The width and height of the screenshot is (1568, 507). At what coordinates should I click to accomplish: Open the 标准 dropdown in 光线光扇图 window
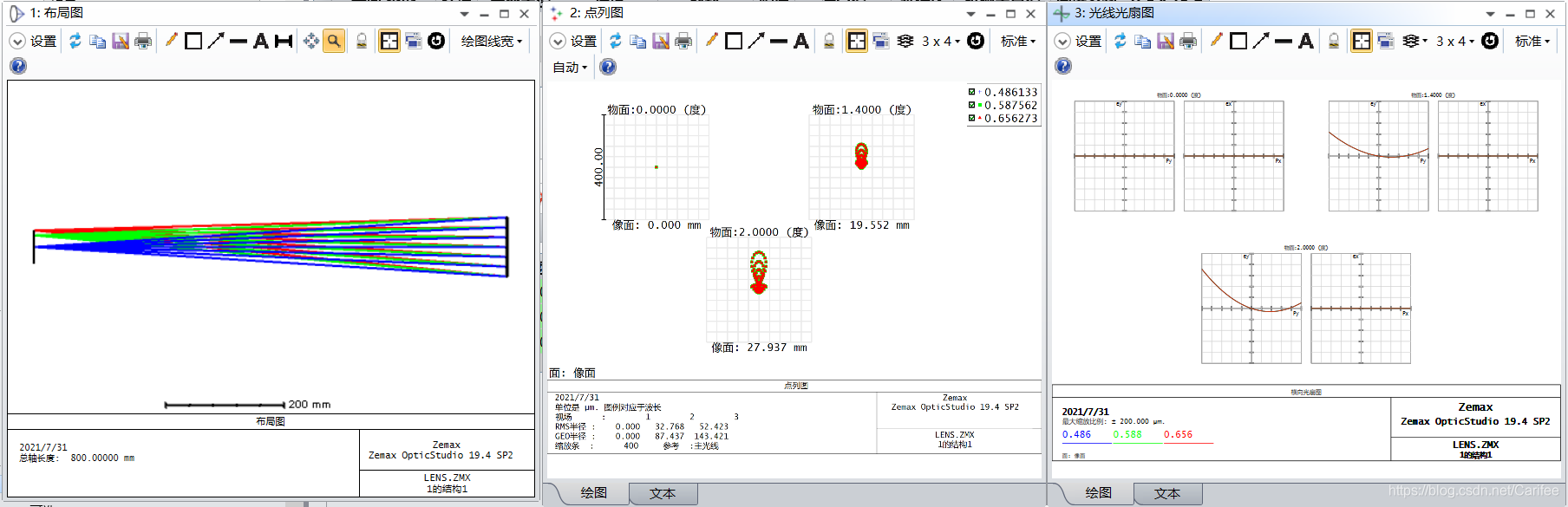point(1532,41)
